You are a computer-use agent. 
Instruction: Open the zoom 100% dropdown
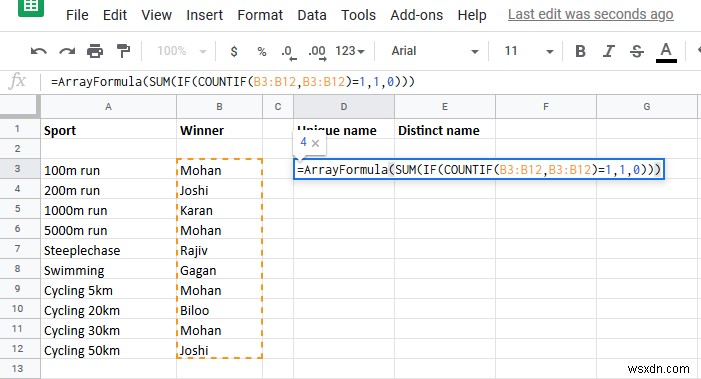coord(181,51)
